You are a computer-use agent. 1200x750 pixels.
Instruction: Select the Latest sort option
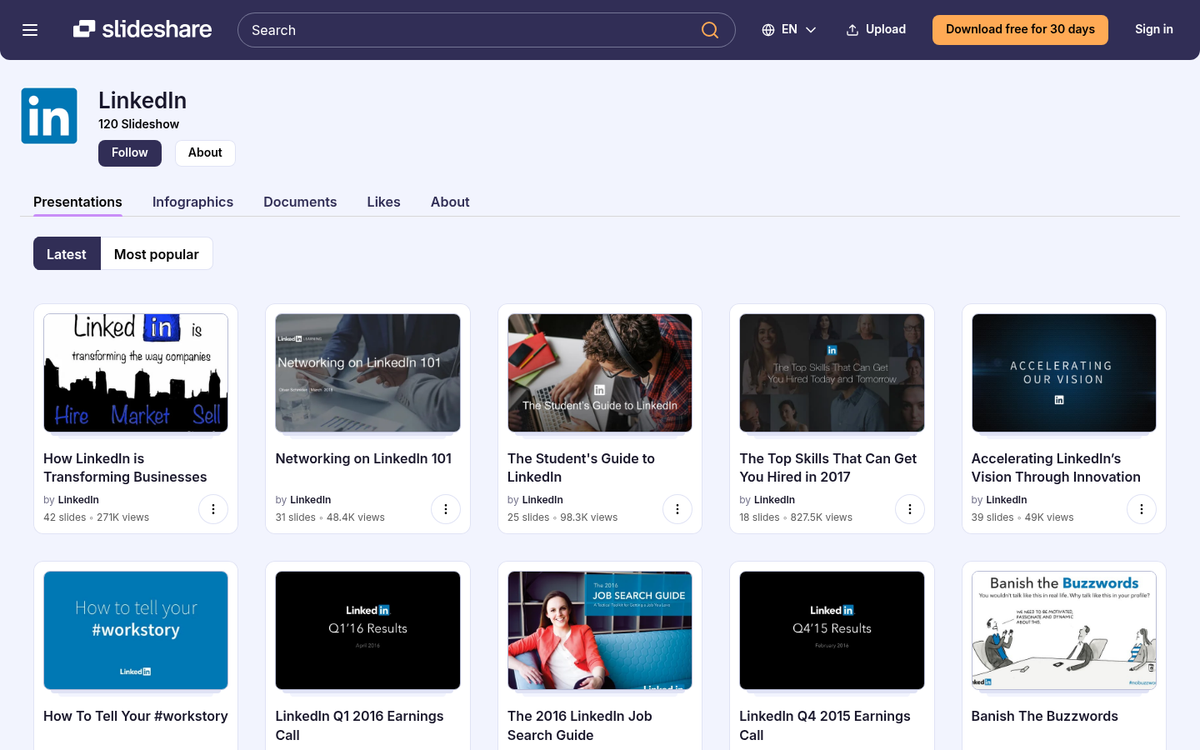point(66,254)
